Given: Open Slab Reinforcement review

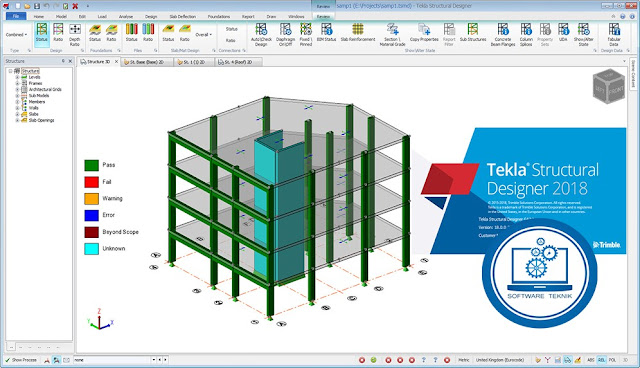Looking at the screenshot, I should pyautogui.click(x=358, y=32).
